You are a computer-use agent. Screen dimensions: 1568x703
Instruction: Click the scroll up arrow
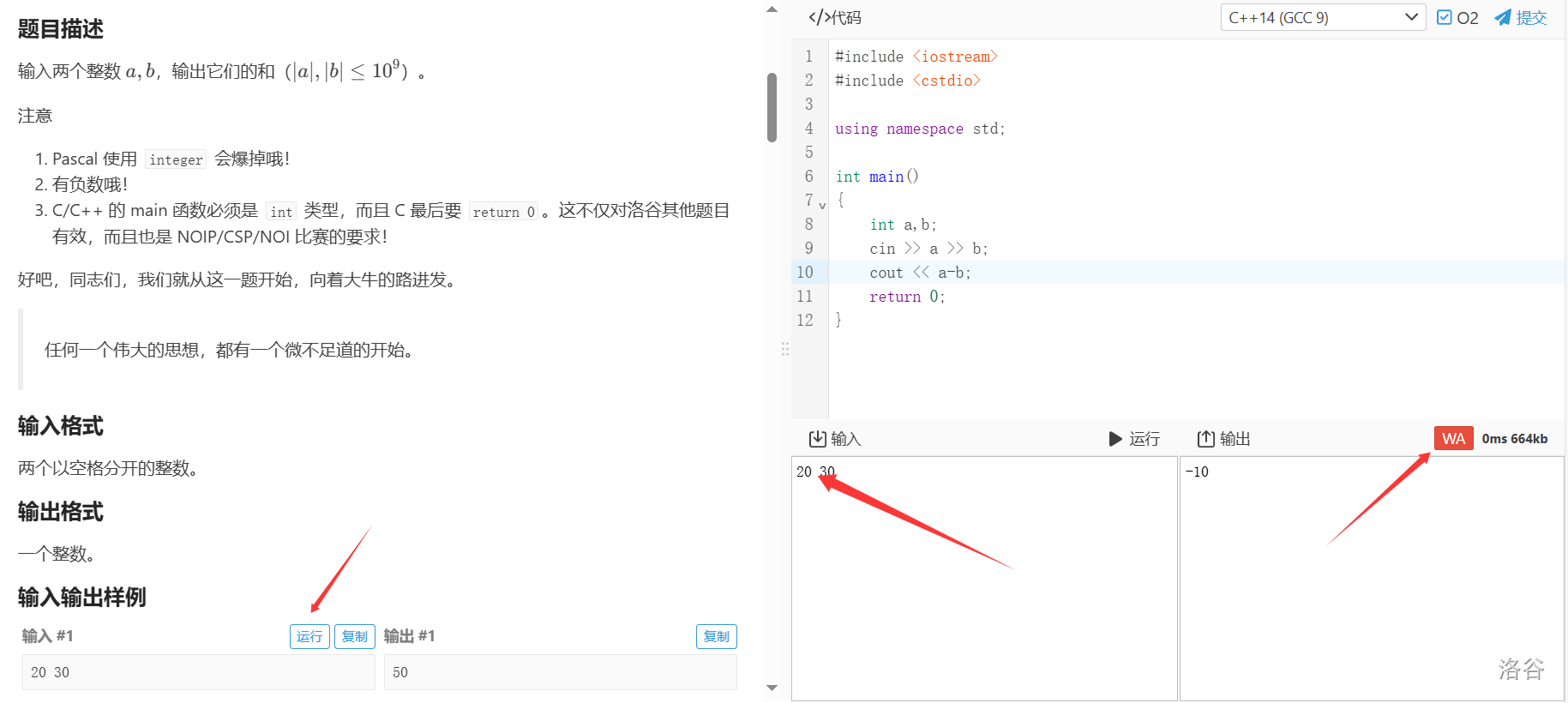point(772,9)
